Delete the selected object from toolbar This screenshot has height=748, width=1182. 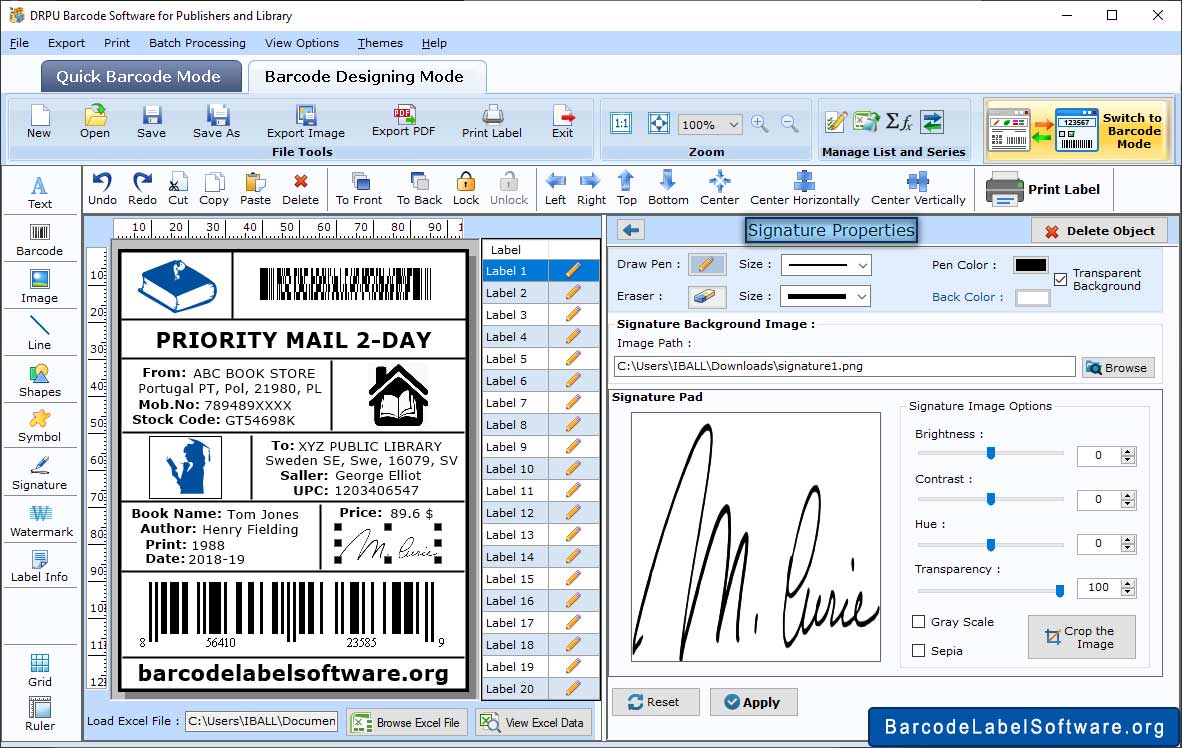pos(301,189)
